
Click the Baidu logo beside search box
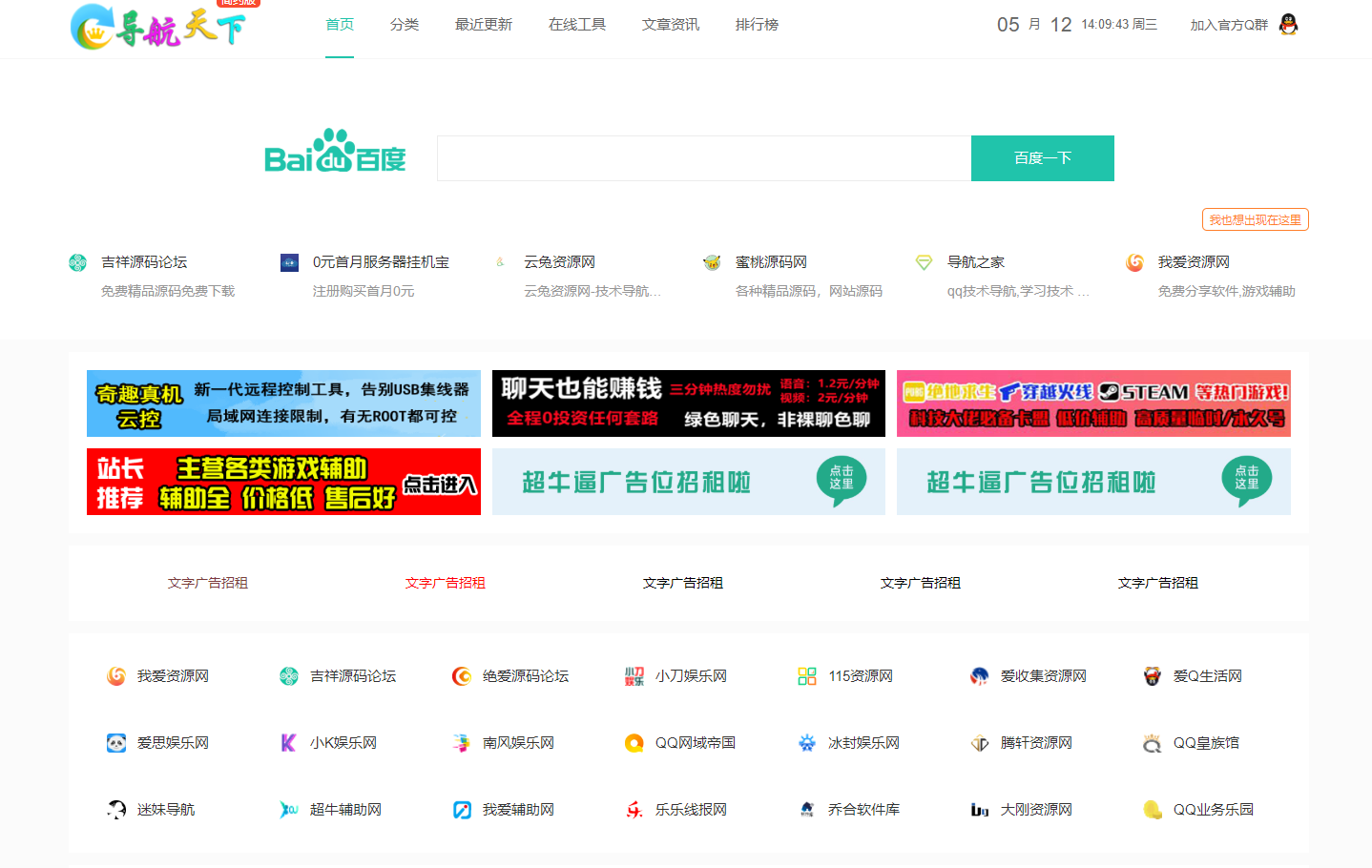click(335, 152)
